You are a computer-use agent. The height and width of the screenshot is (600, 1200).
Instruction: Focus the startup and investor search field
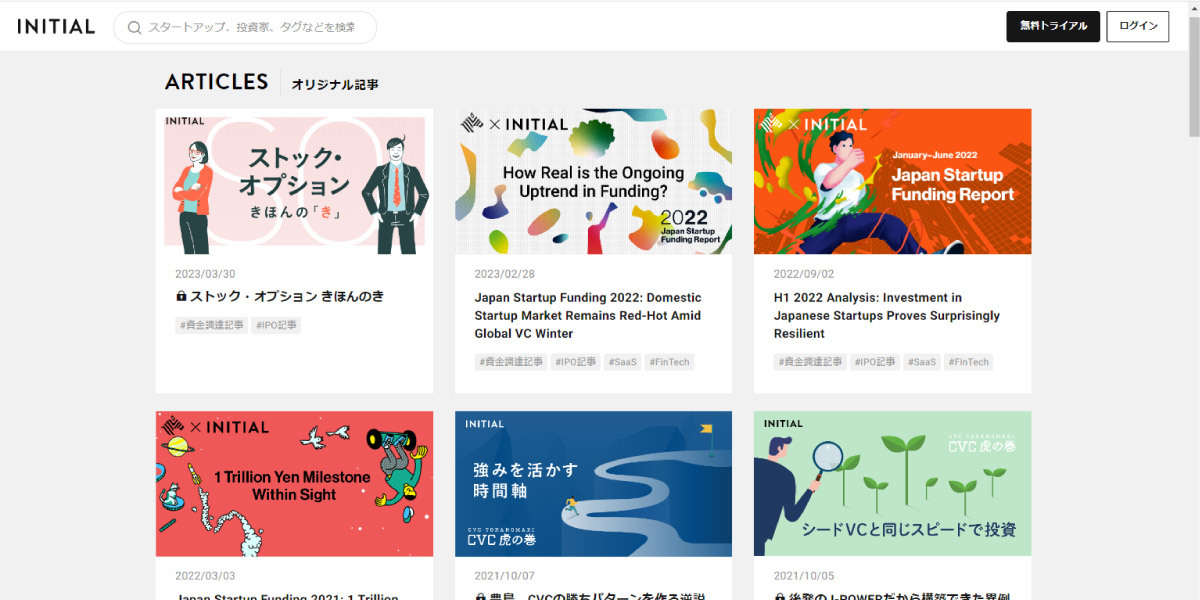pyautogui.click(x=245, y=28)
